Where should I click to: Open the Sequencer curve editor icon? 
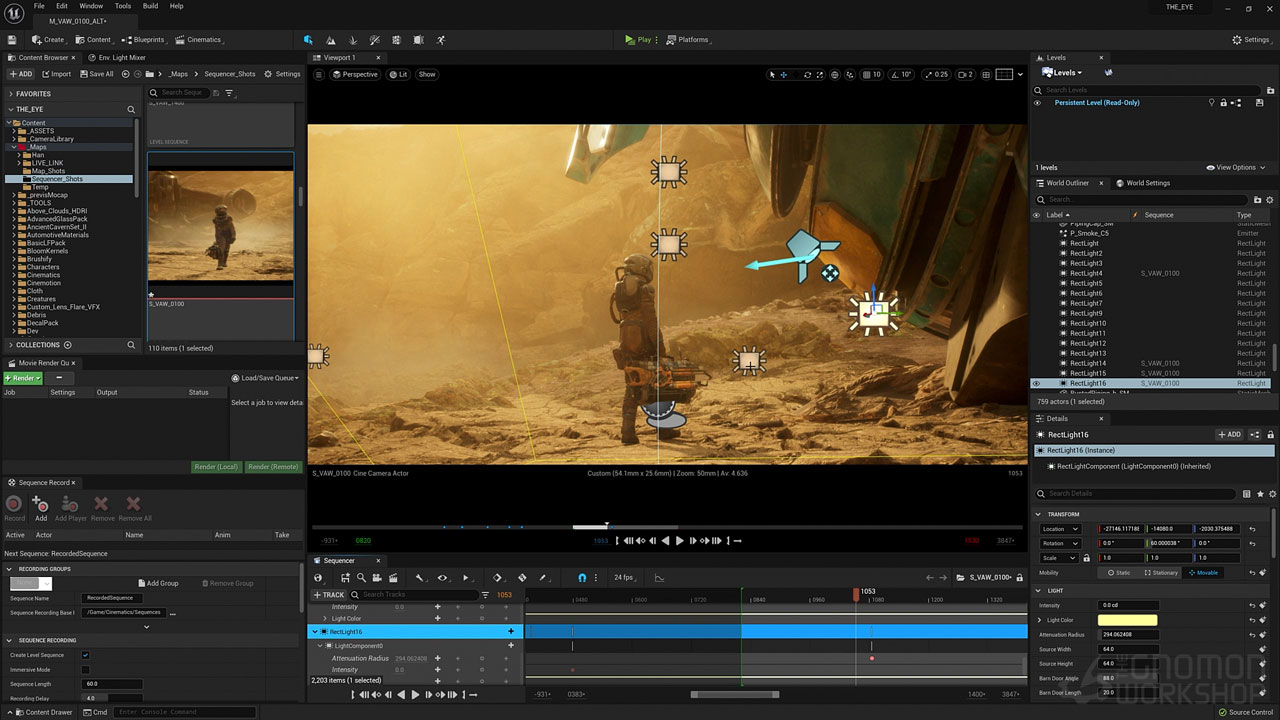tap(659, 578)
